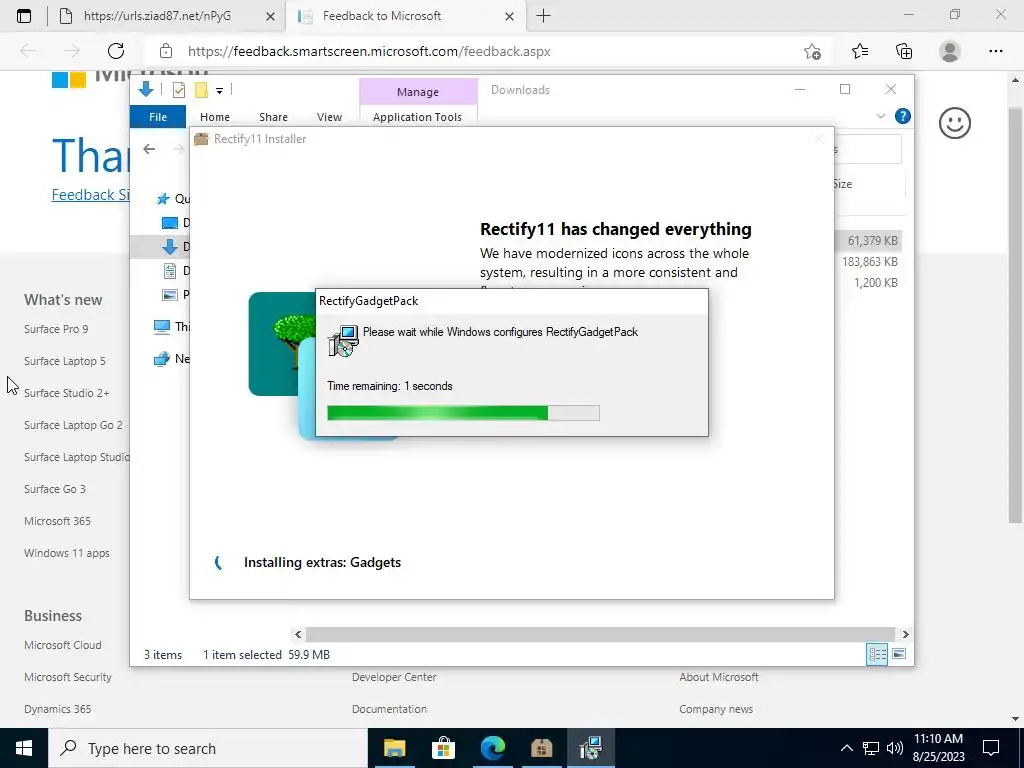The width and height of the screenshot is (1024, 768).
Task: Open the notification center icon
Action: coord(991,748)
